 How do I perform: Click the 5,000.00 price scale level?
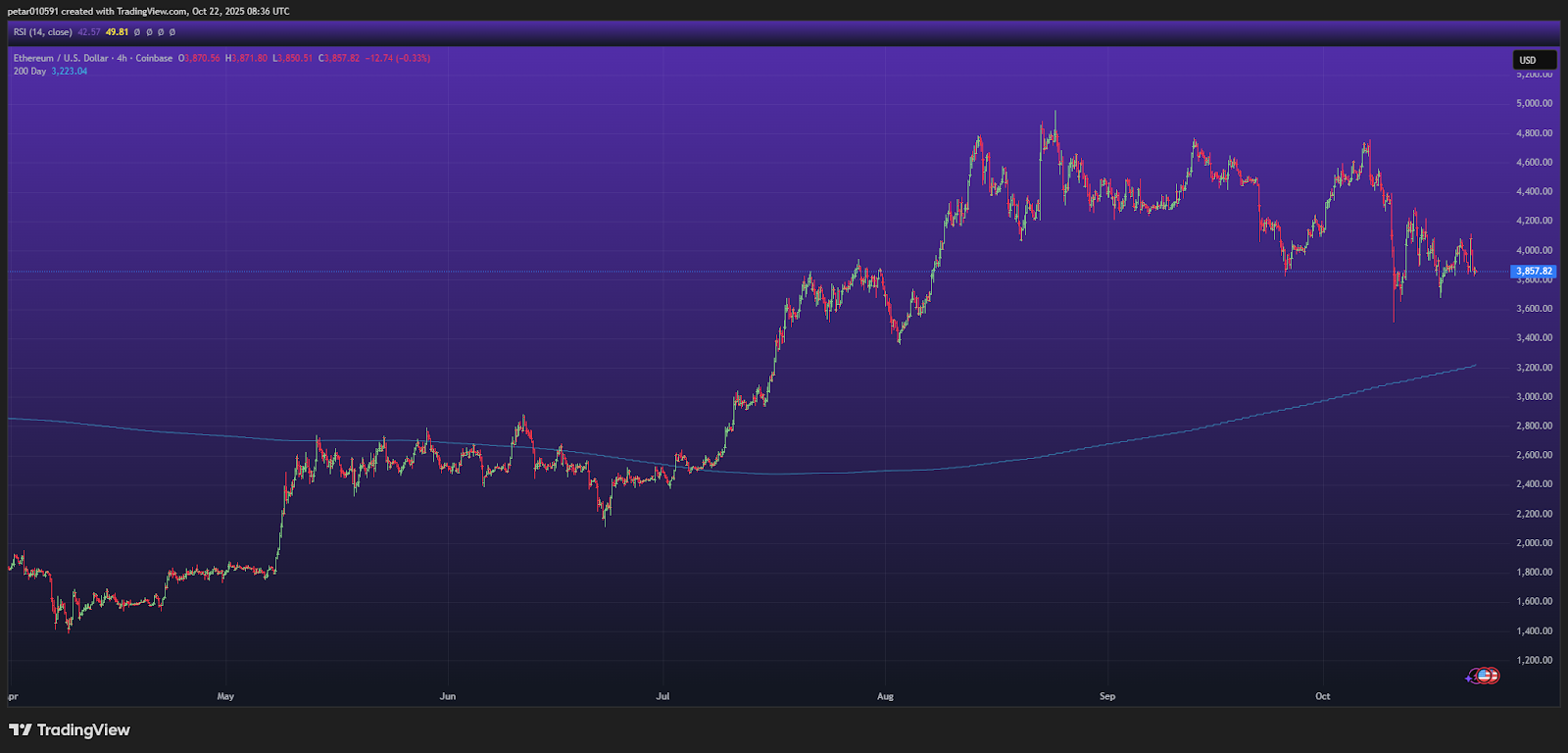[x=1534, y=103]
